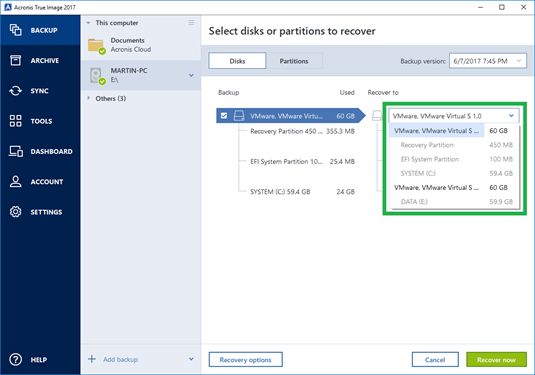Viewport: 535px width, 375px height.
Task: Click the Add backup button
Action: tap(120, 359)
